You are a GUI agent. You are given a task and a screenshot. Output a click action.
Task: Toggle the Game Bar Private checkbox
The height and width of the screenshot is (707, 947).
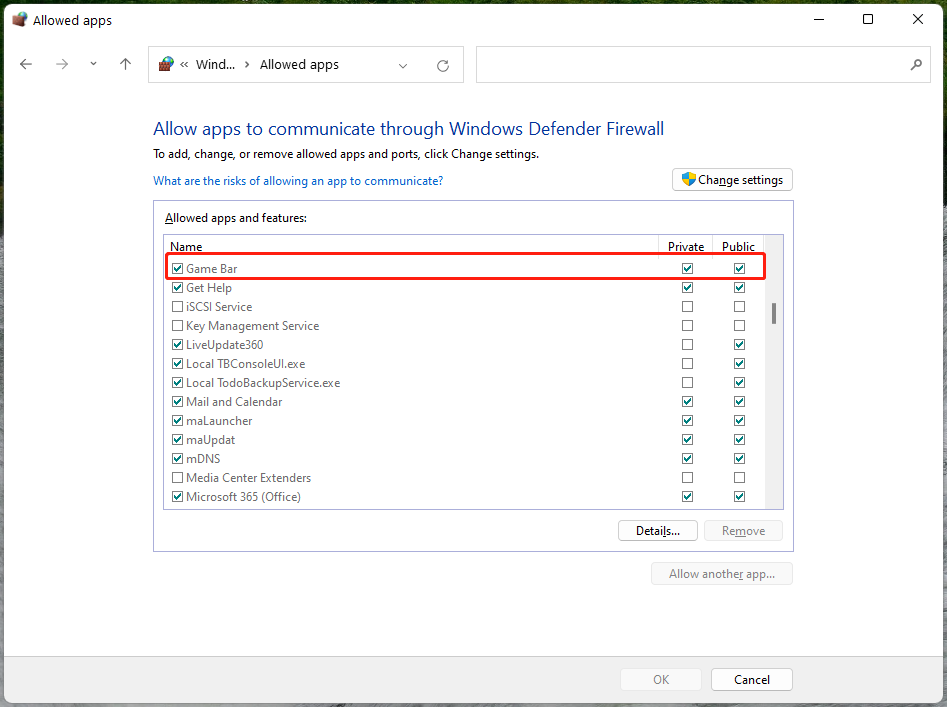coord(687,268)
